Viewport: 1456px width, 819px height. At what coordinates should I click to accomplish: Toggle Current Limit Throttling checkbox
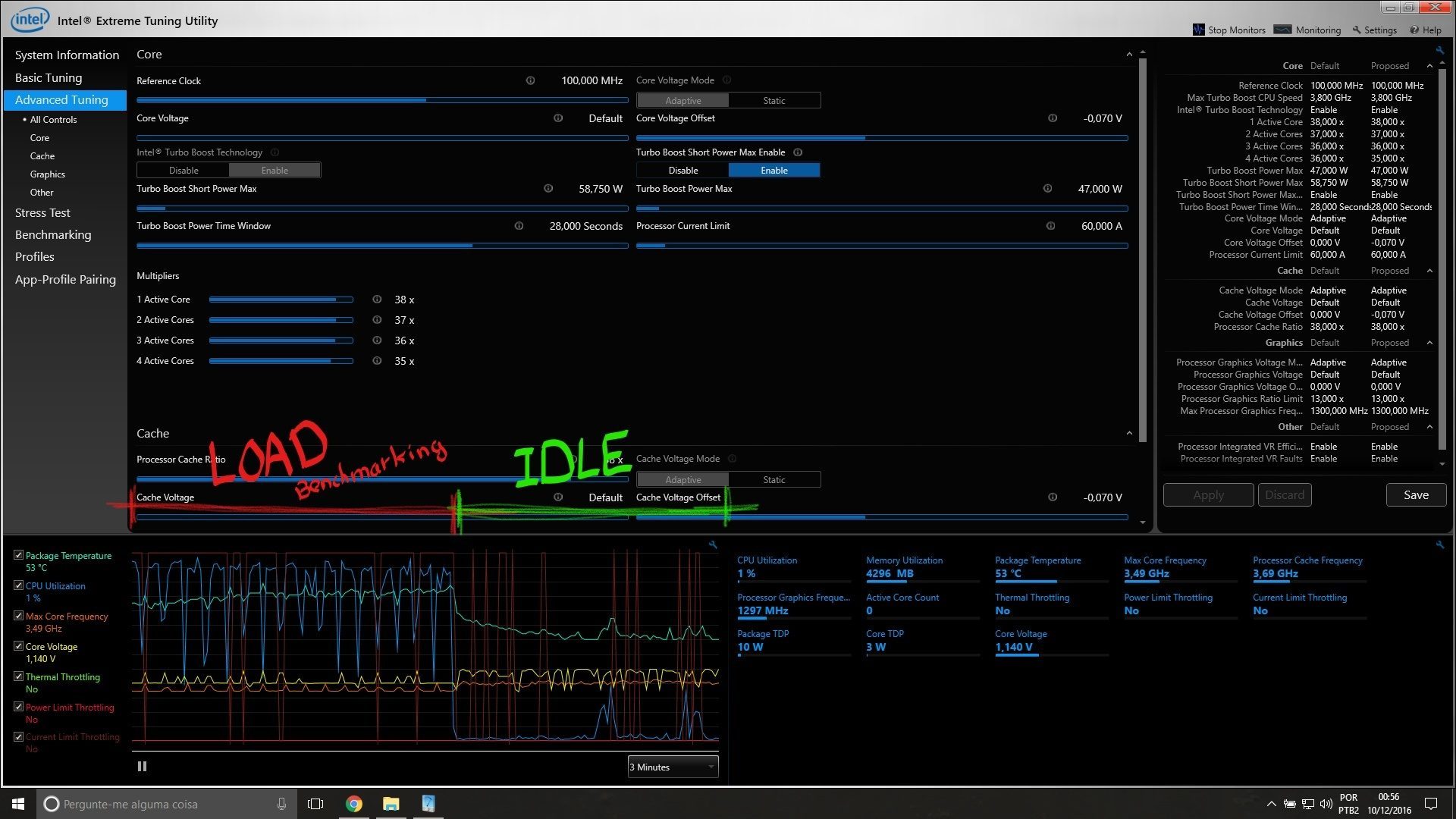tap(18, 736)
